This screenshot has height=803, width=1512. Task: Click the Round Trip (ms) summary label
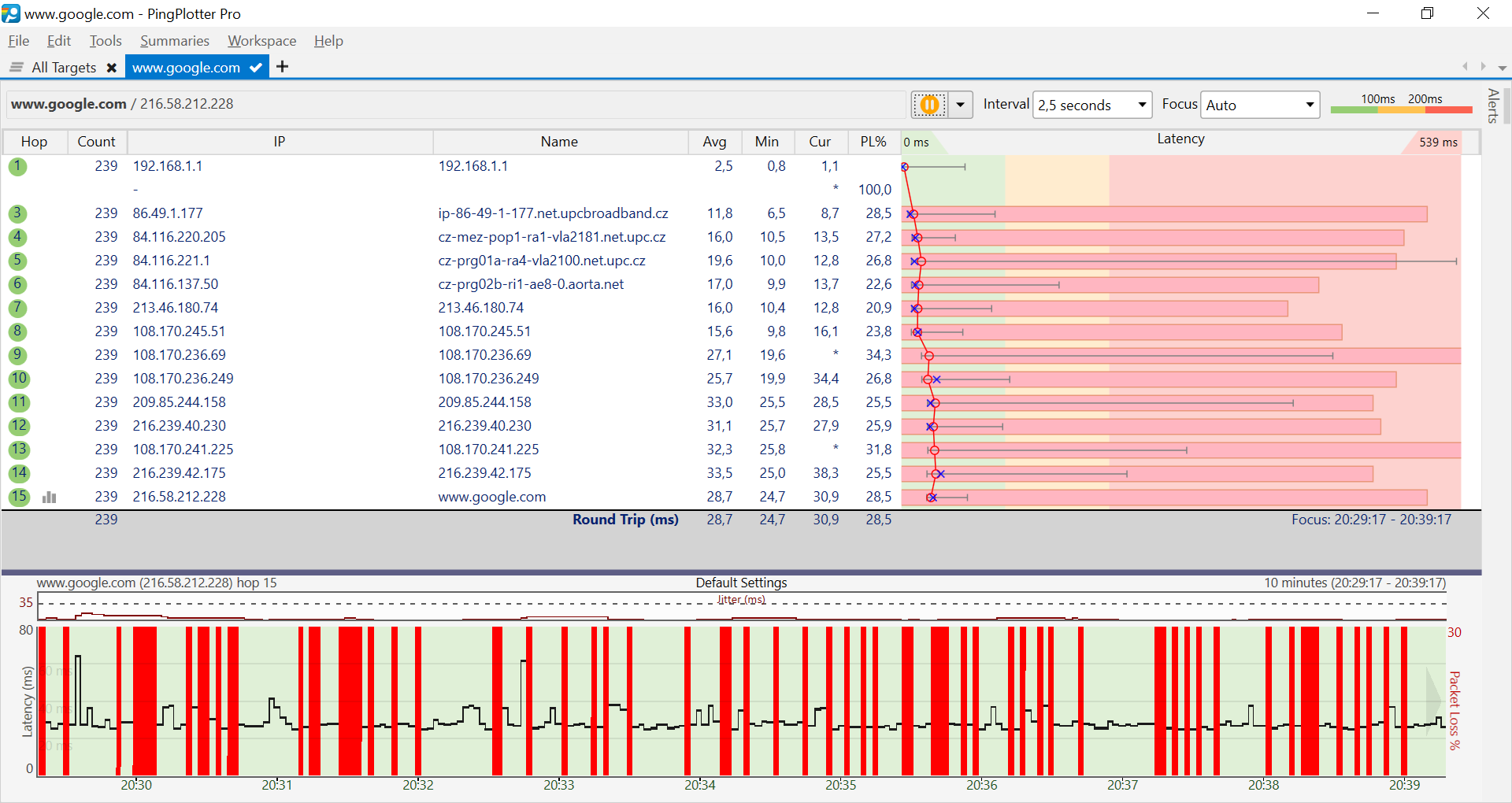click(x=625, y=520)
